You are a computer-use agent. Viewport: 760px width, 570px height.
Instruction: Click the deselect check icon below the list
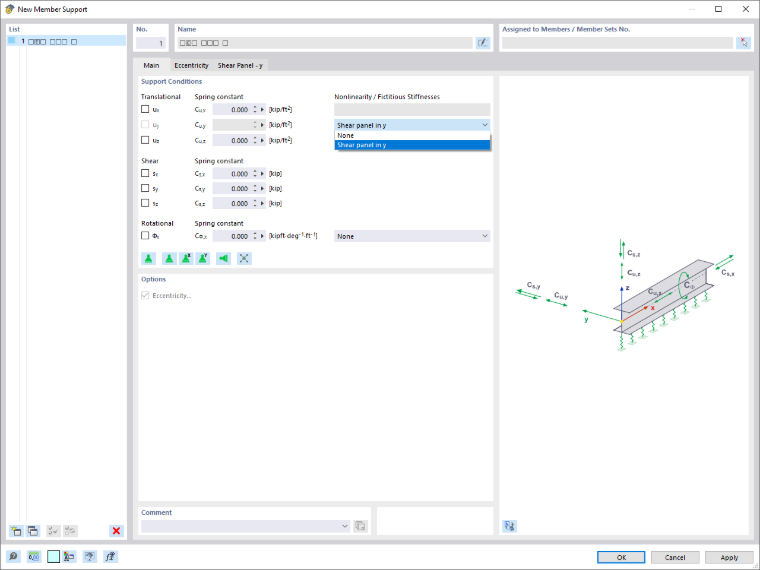click(70, 531)
